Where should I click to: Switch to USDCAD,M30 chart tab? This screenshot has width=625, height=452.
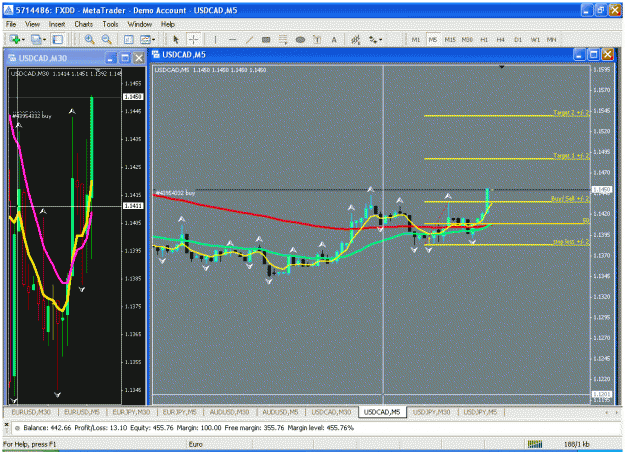[x=331, y=412]
